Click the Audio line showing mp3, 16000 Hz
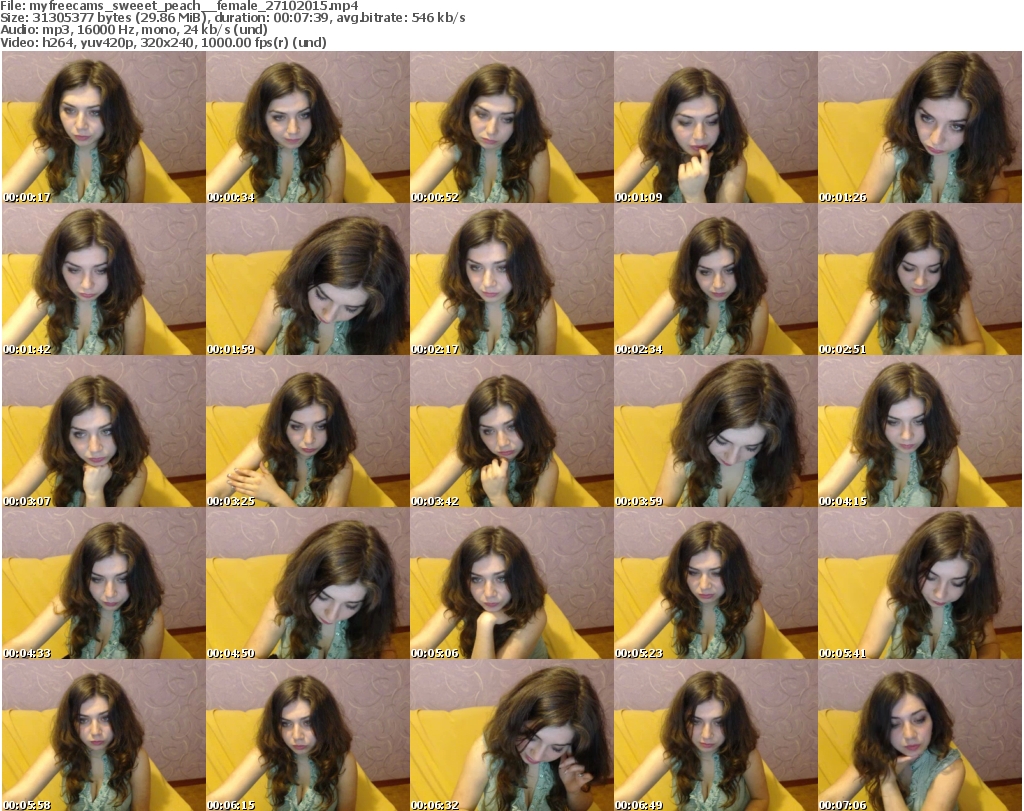Viewport: 1024px width, 811px height. (134, 30)
